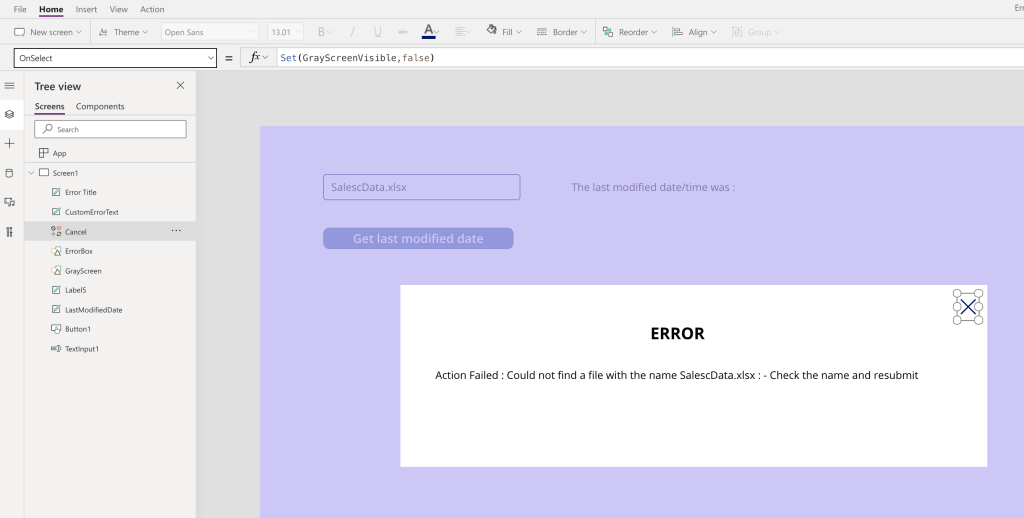The width and height of the screenshot is (1024, 518).
Task: Click the Insert plus icon in left rail
Action: (10, 143)
